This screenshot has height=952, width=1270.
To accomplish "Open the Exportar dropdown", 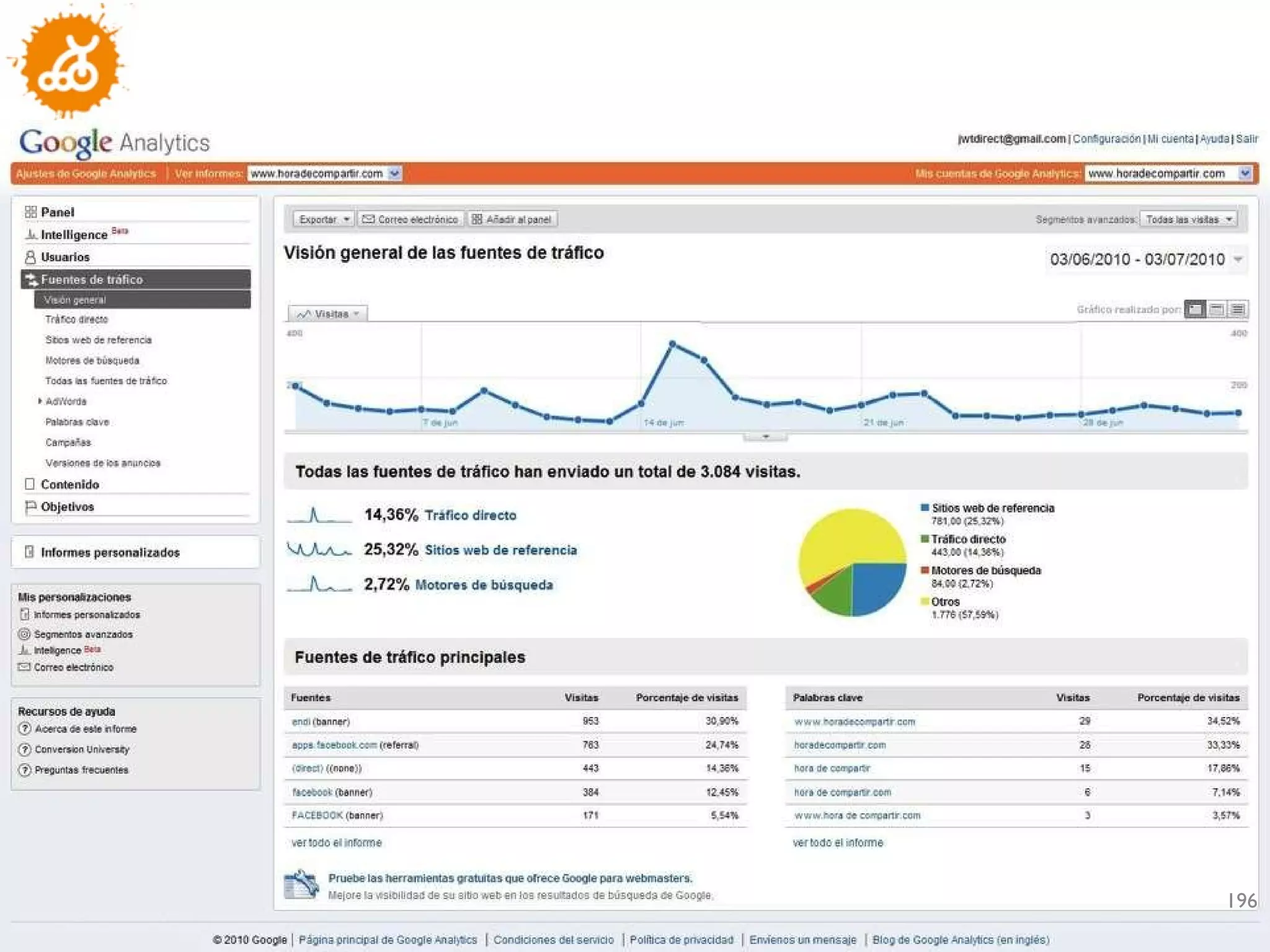I will click(x=324, y=219).
